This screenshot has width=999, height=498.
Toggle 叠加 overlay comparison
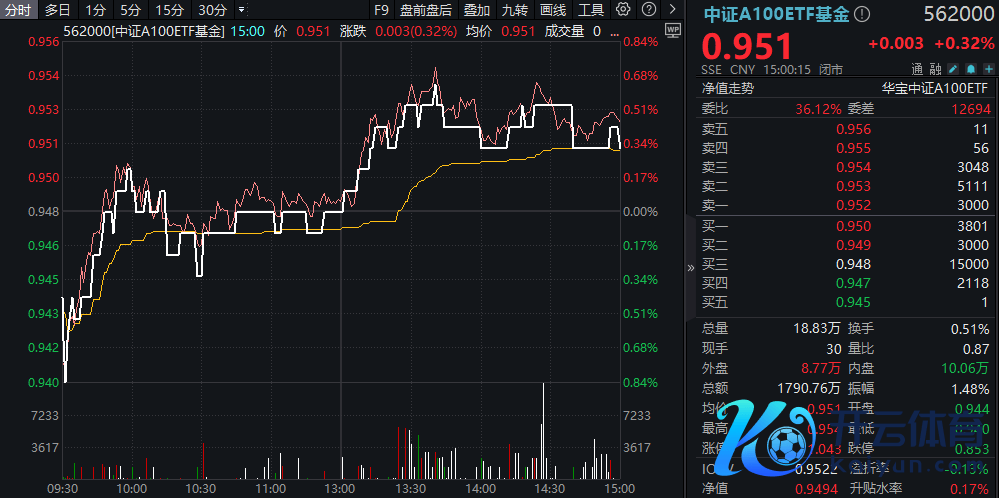point(477,10)
